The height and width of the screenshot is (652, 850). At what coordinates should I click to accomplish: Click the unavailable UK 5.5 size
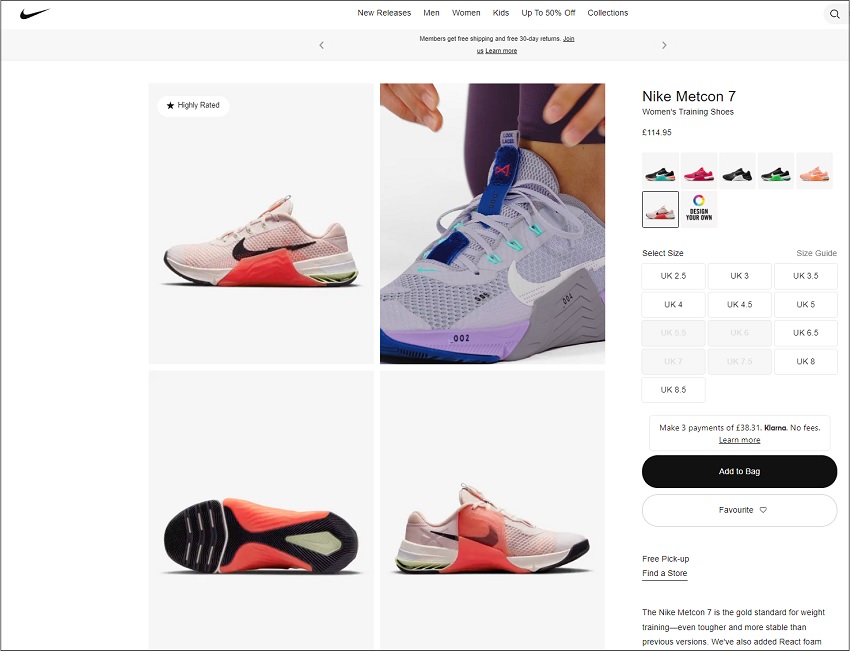(x=673, y=333)
